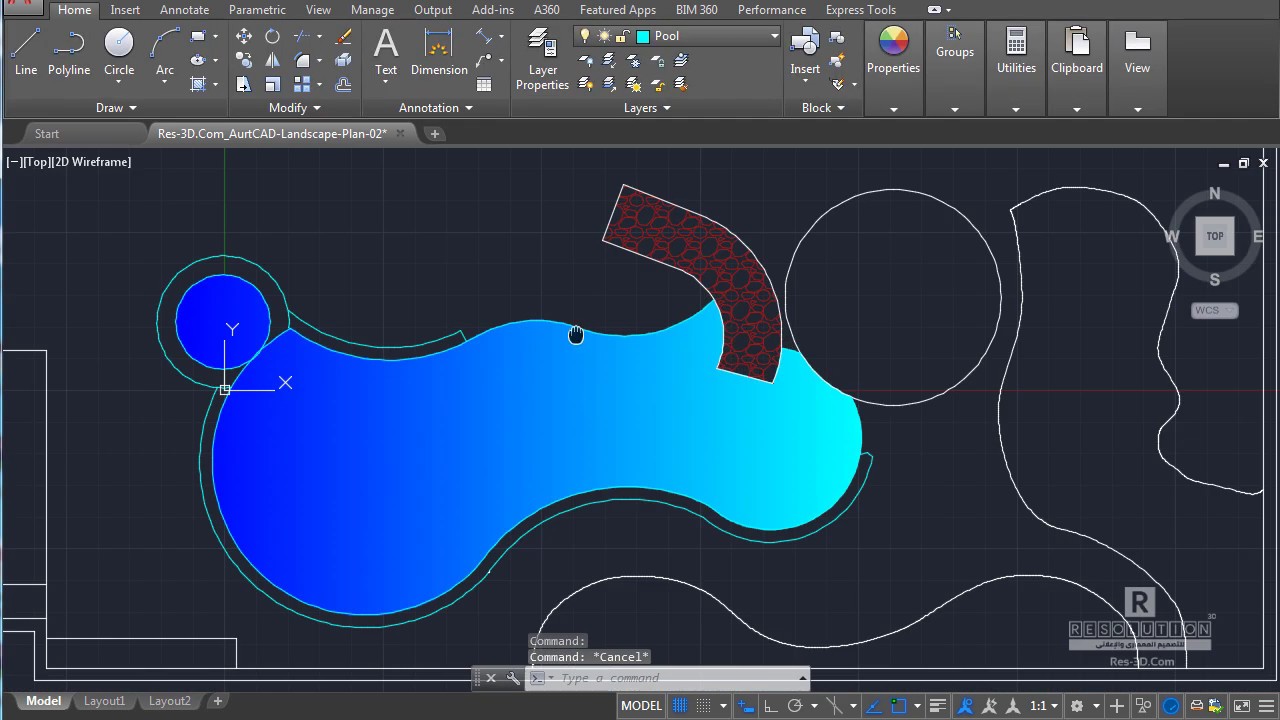The width and height of the screenshot is (1280, 720).
Task: Open the Layout2 tab
Action: [169, 701]
